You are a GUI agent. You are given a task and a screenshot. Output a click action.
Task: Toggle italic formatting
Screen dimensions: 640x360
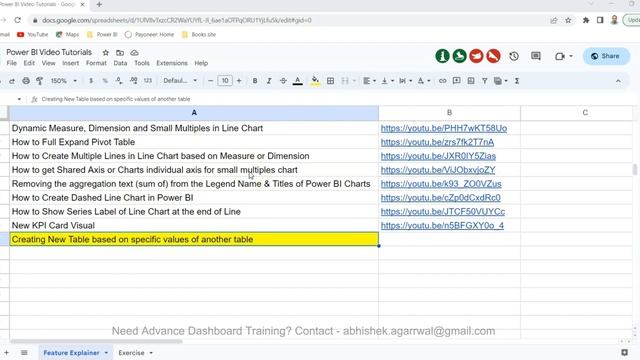click(x=269, y=81)
